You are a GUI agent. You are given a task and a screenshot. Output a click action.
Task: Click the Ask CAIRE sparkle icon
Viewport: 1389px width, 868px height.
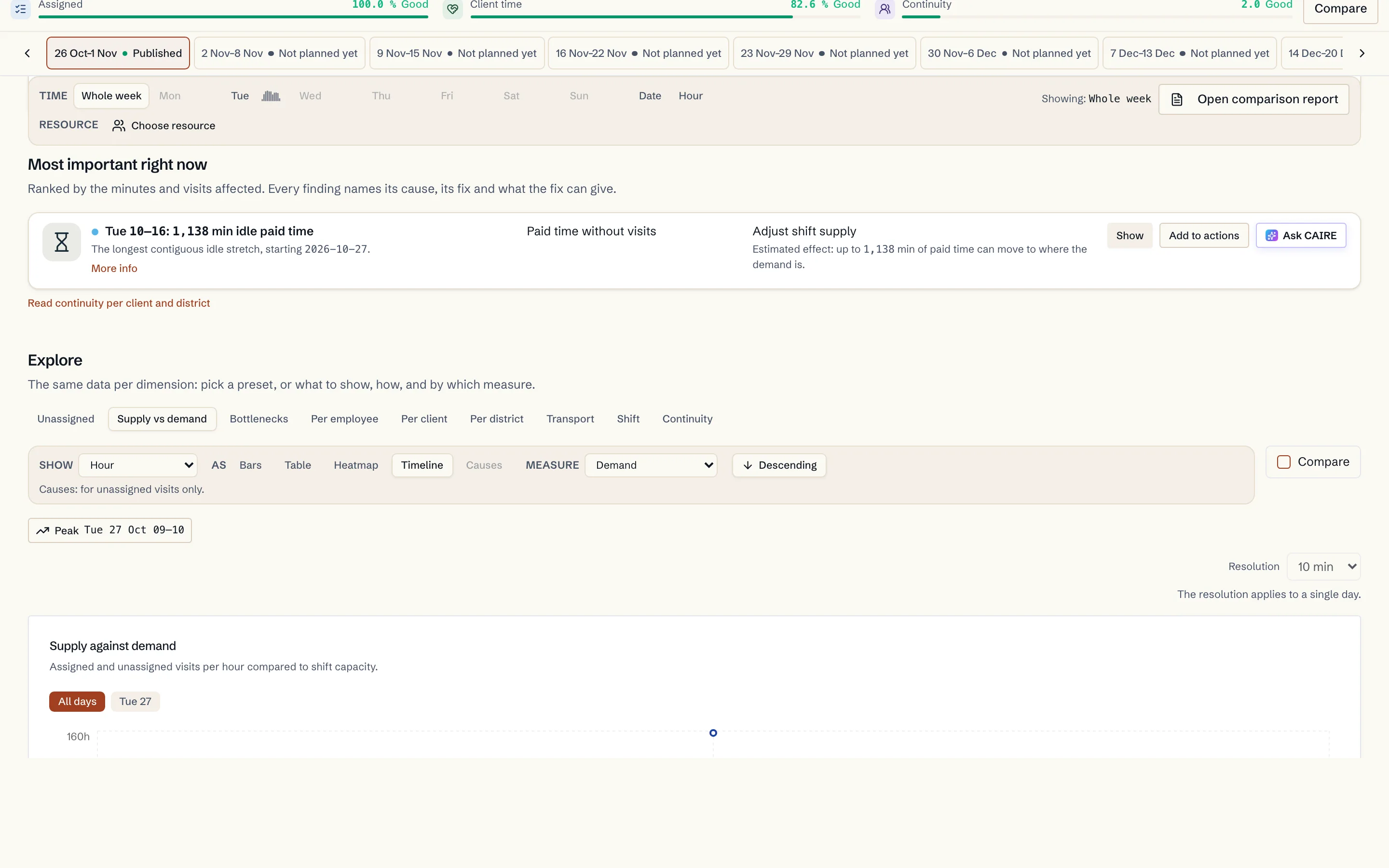pos(1272,235)
